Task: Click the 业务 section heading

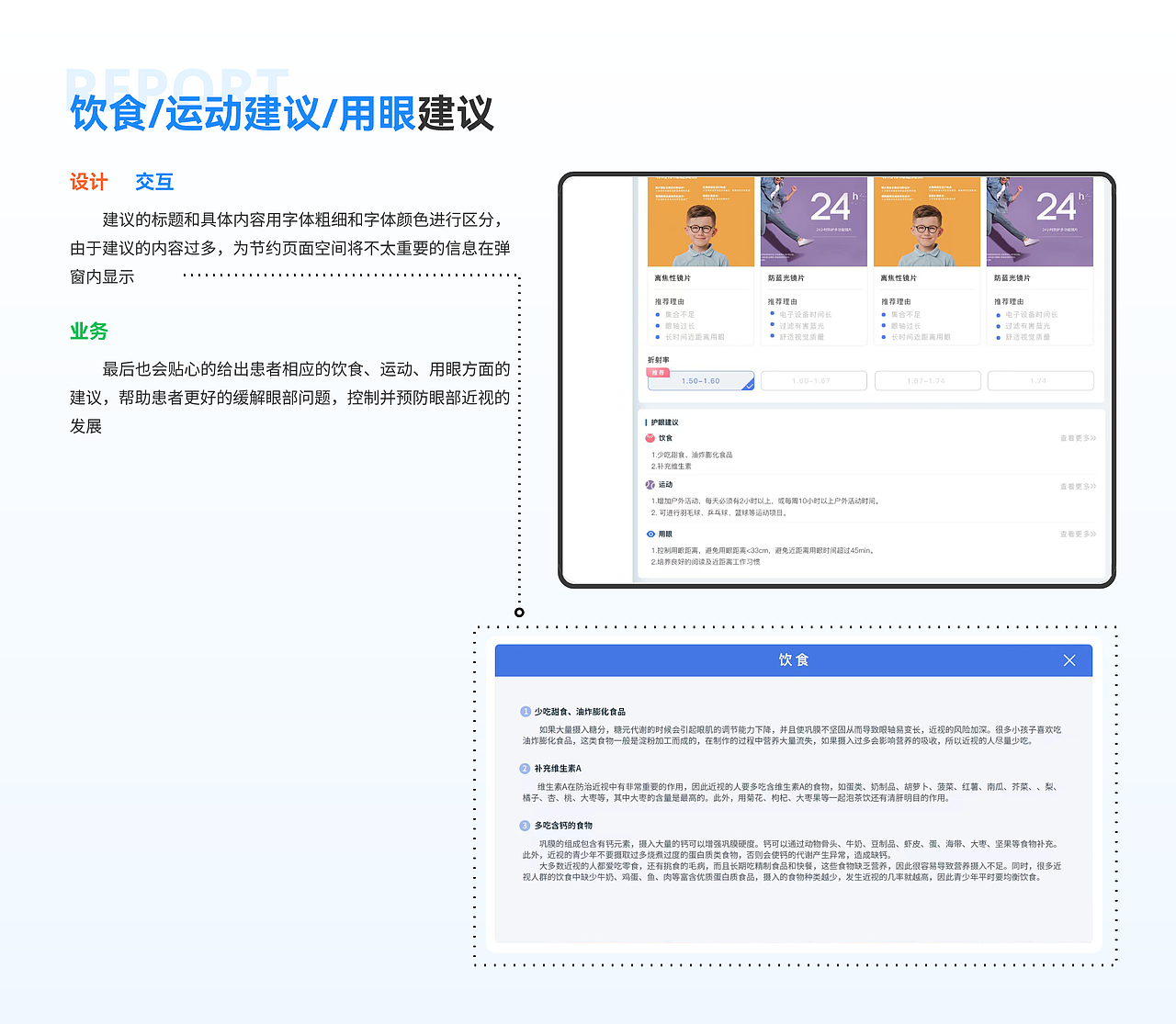Action: pyautogui.click(x=87, y=331)
